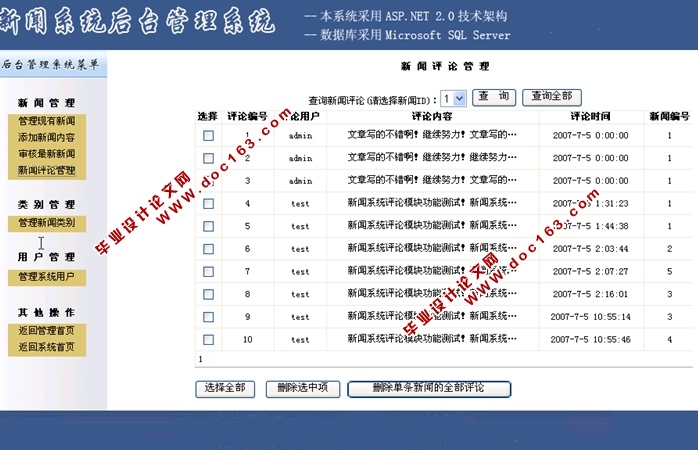Click the 其他操作 section heading
698x450 pixels.
click(x=46, y=313)
